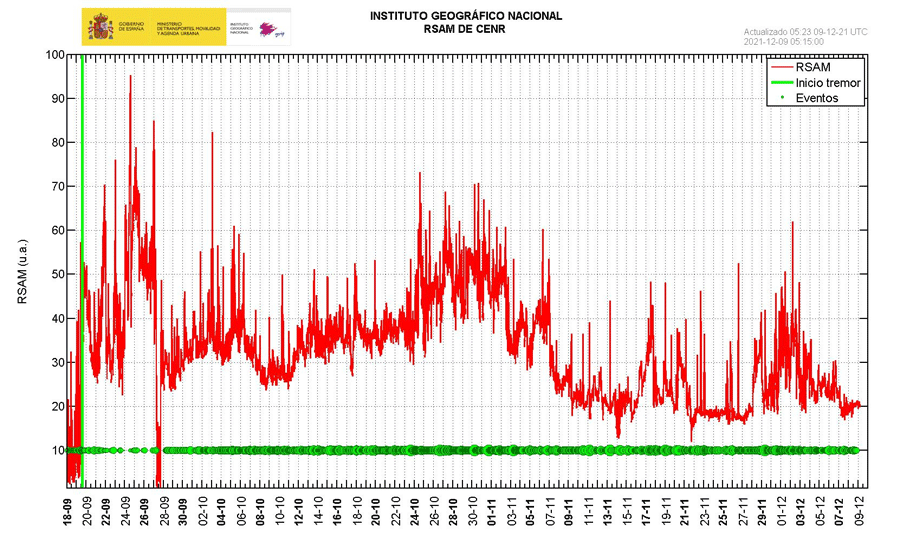Click the x-axis date label '28-09'
Image resolution: width=900 pixels, height=542 pixels.
164,512
